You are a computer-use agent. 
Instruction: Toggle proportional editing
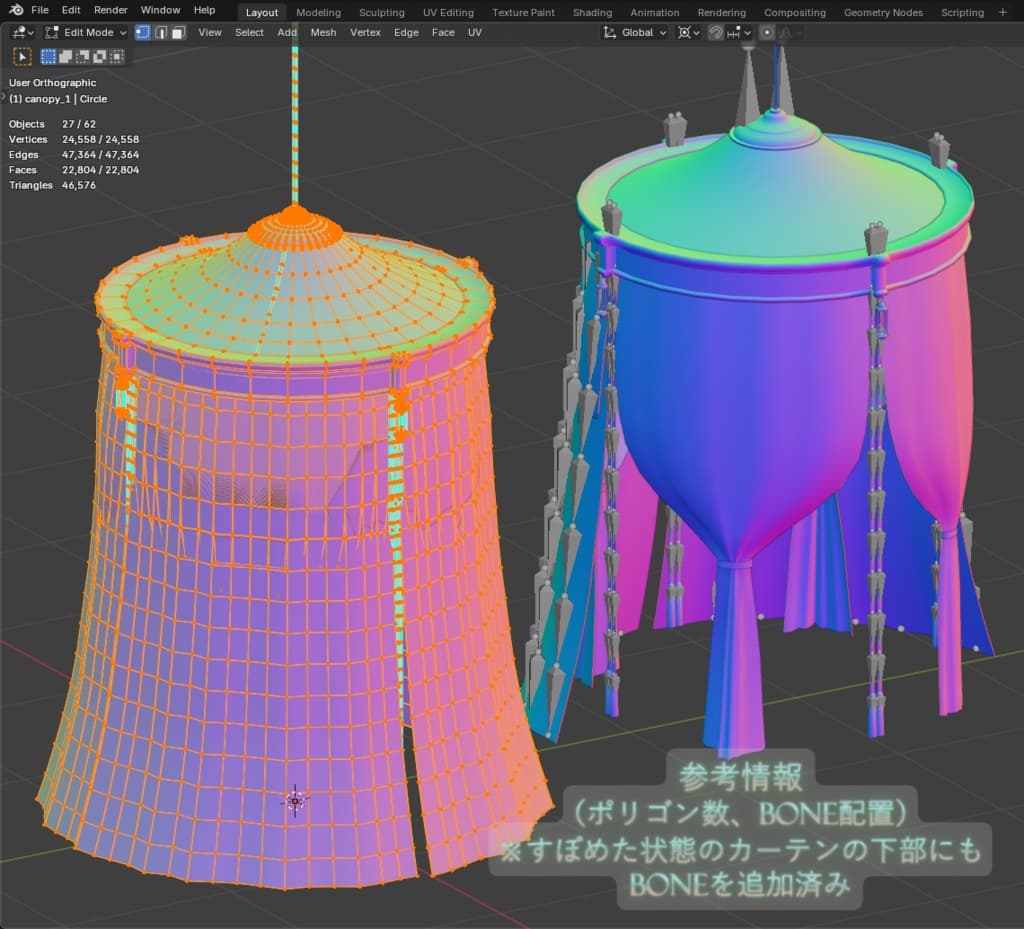767,32
